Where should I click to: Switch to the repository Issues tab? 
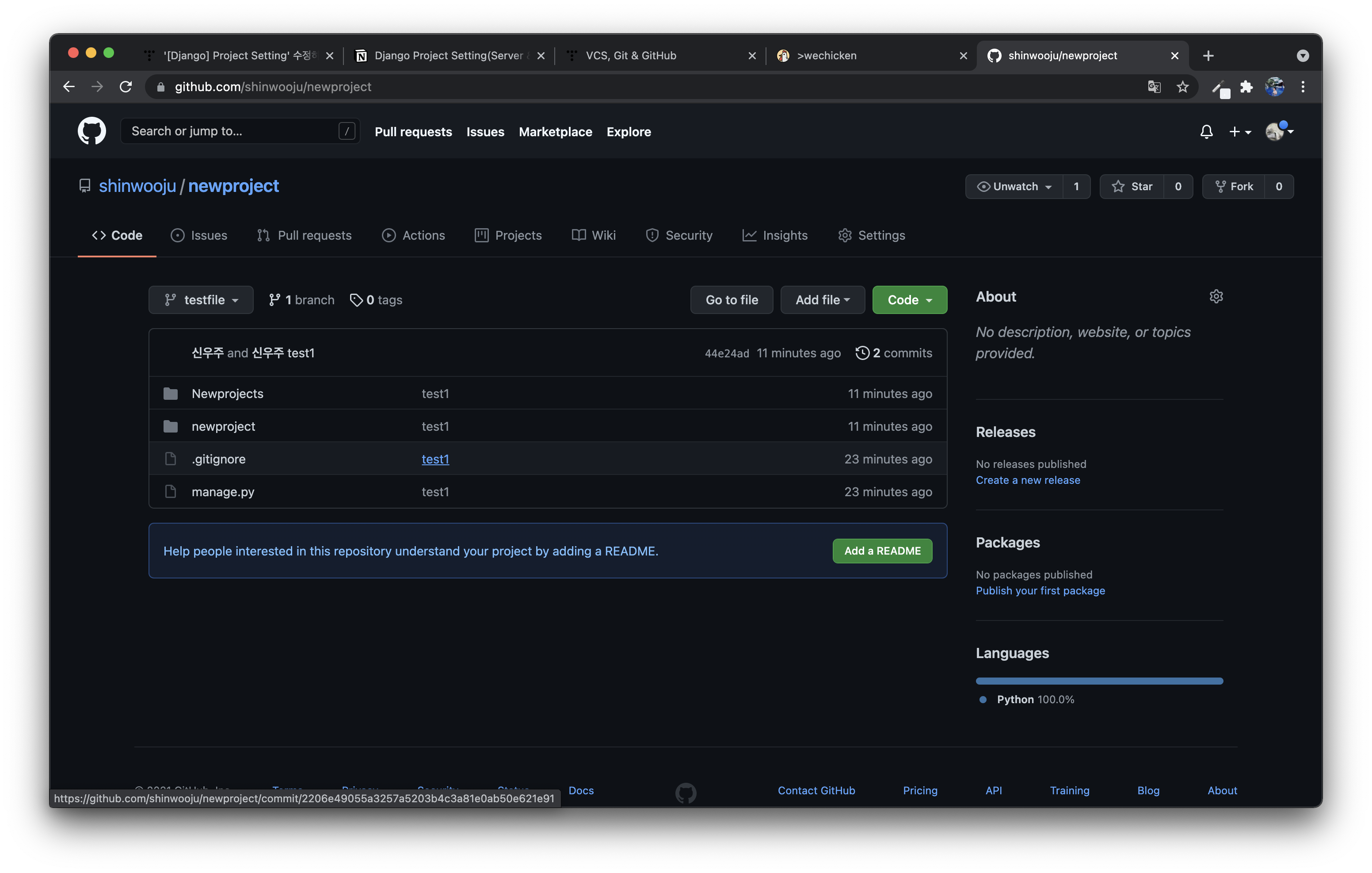(x=199, y=236)
